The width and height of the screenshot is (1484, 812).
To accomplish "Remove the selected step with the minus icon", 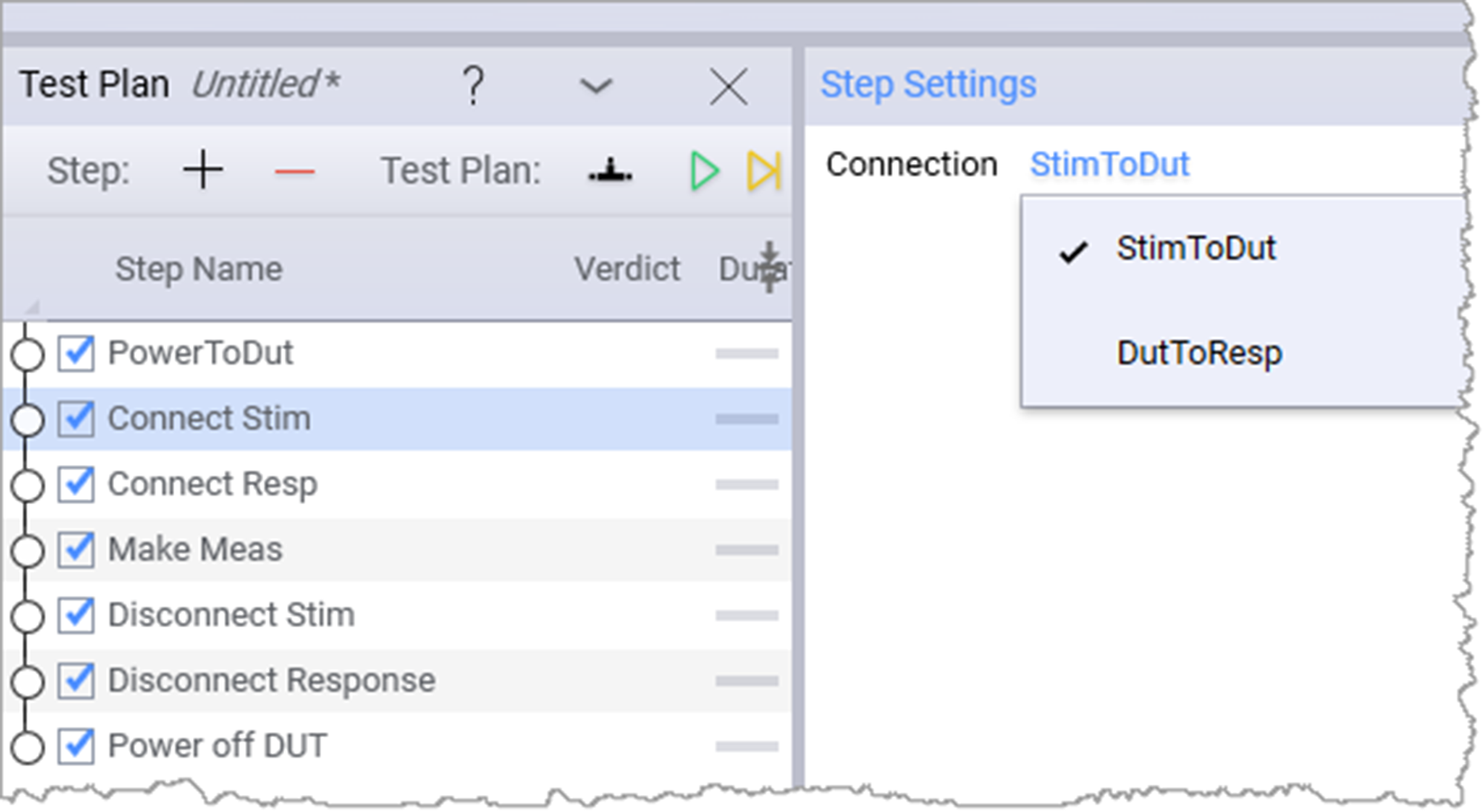I will (294, 172).
